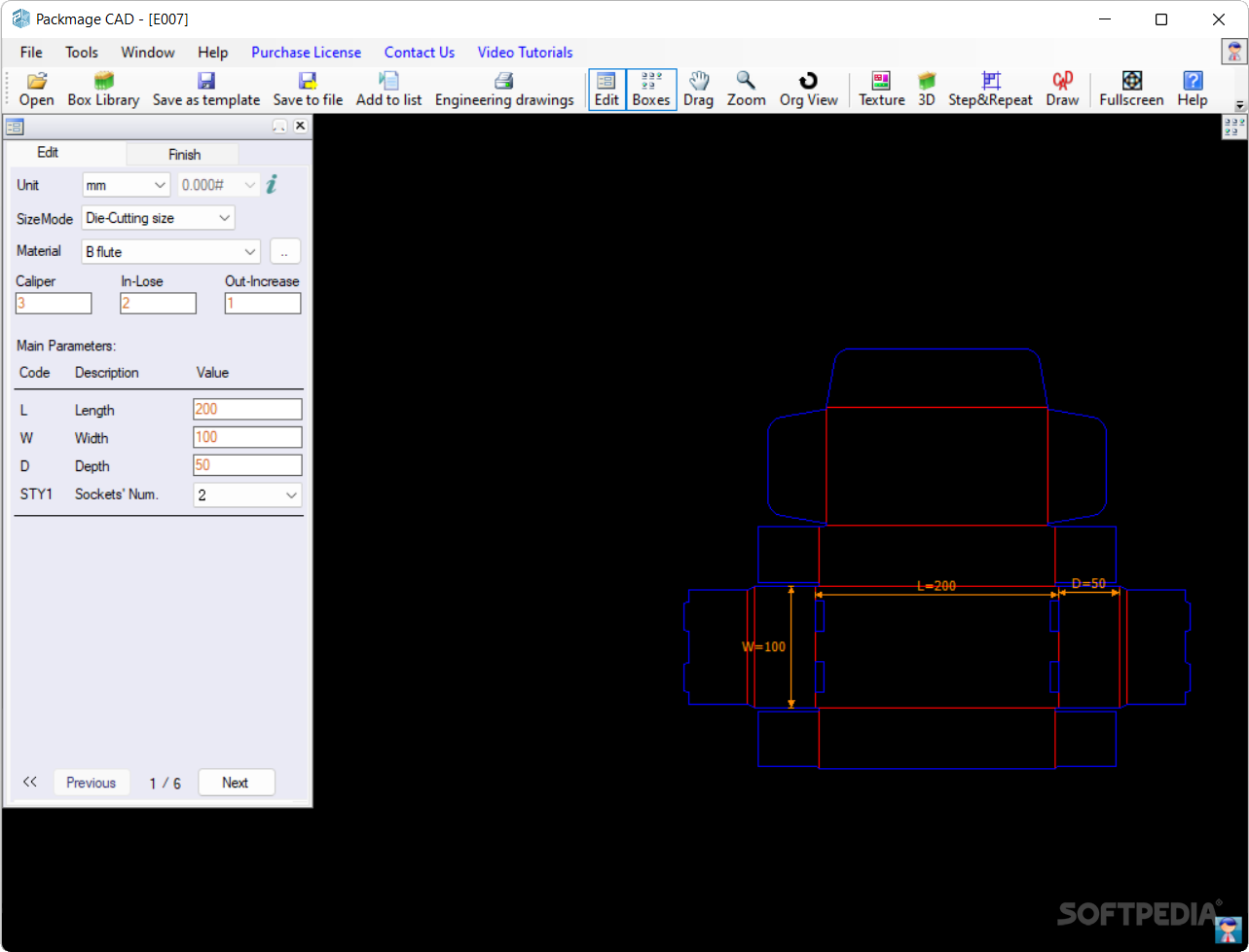Click the Depth value field
Image resolution: width=1249 pixels, height=952 pixels.
247,465
